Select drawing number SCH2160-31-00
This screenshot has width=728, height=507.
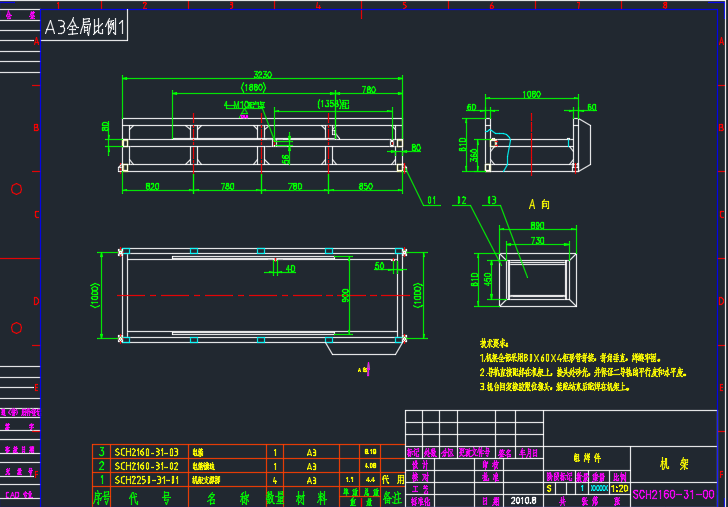tap(673, 494)
